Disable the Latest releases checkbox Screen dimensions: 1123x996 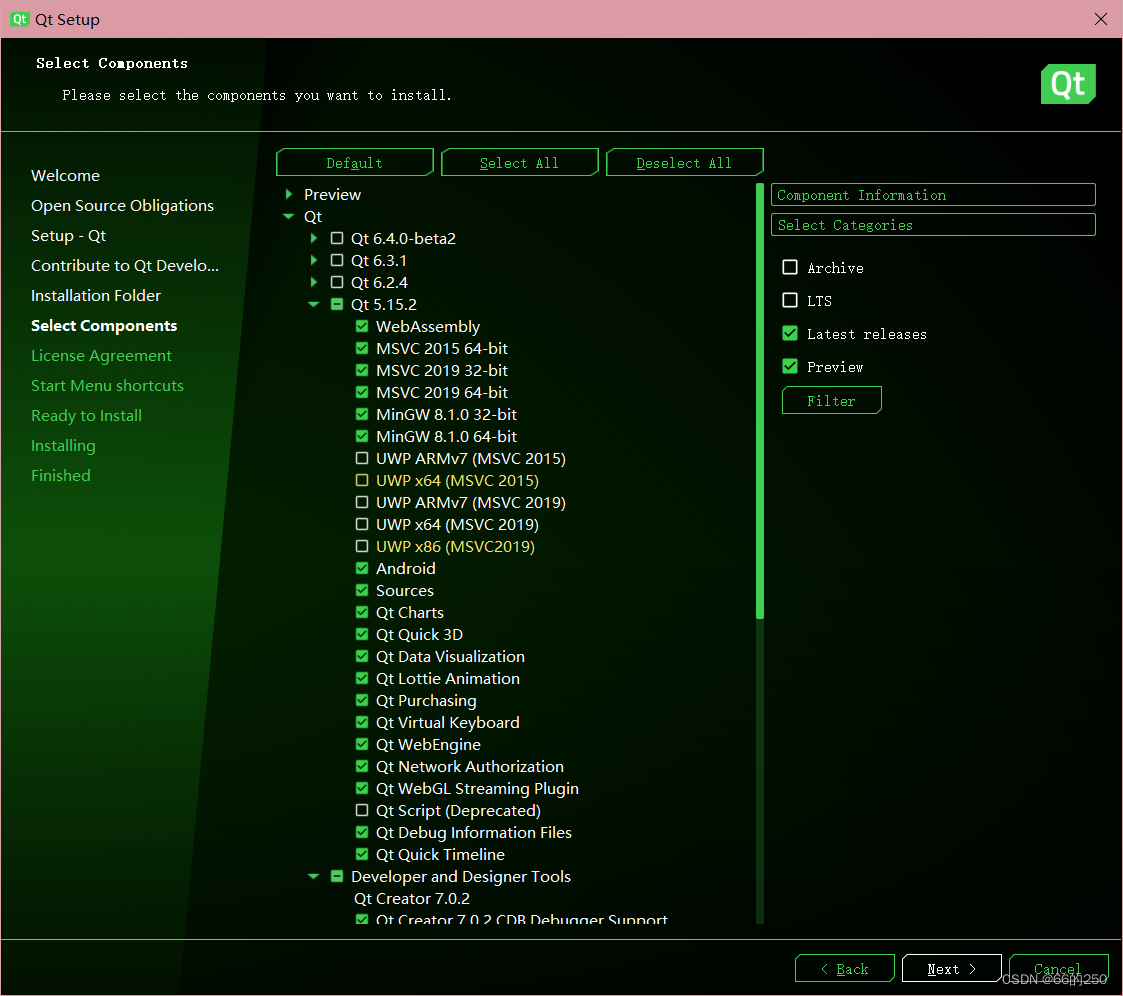[x=790, y=333]
